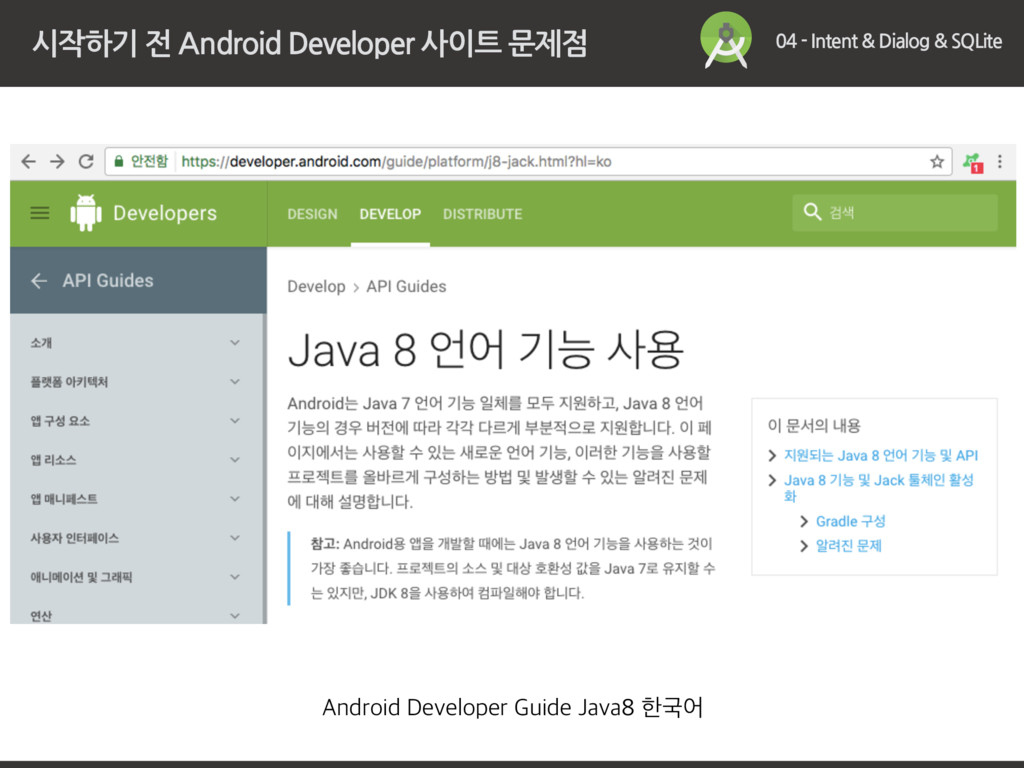Open the 알려진 문제 contents link

tap(848, 546)
